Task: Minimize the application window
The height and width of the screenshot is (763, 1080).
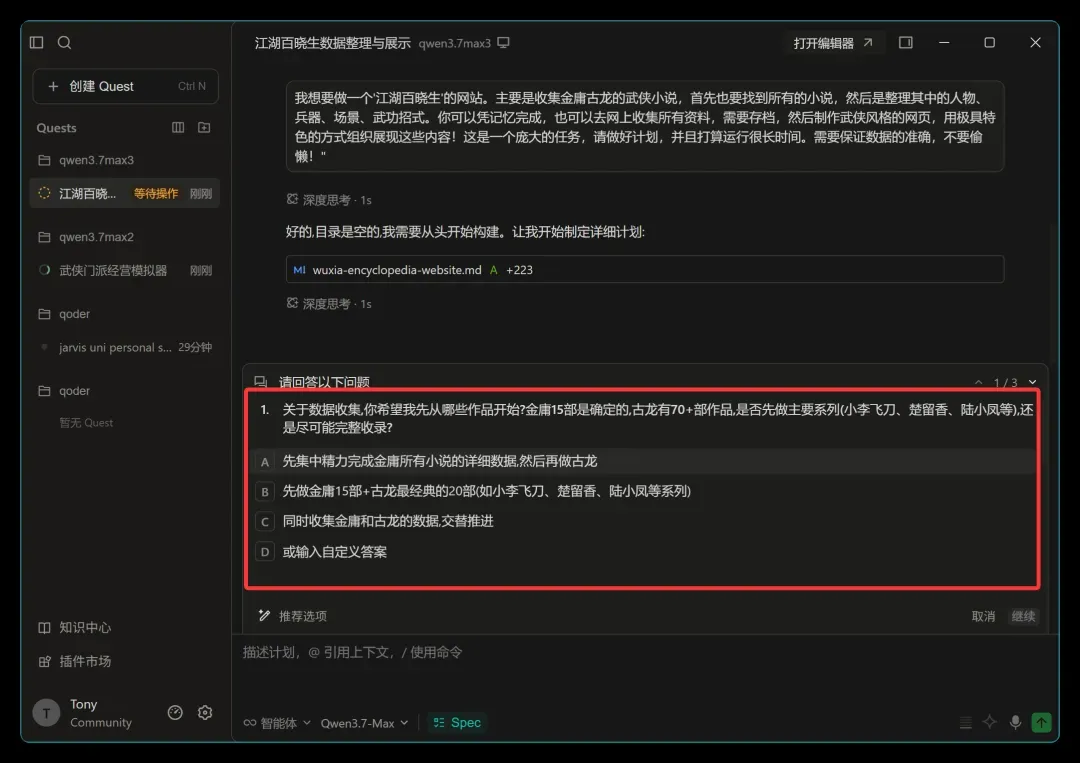Action: click(x=944, y=43)
